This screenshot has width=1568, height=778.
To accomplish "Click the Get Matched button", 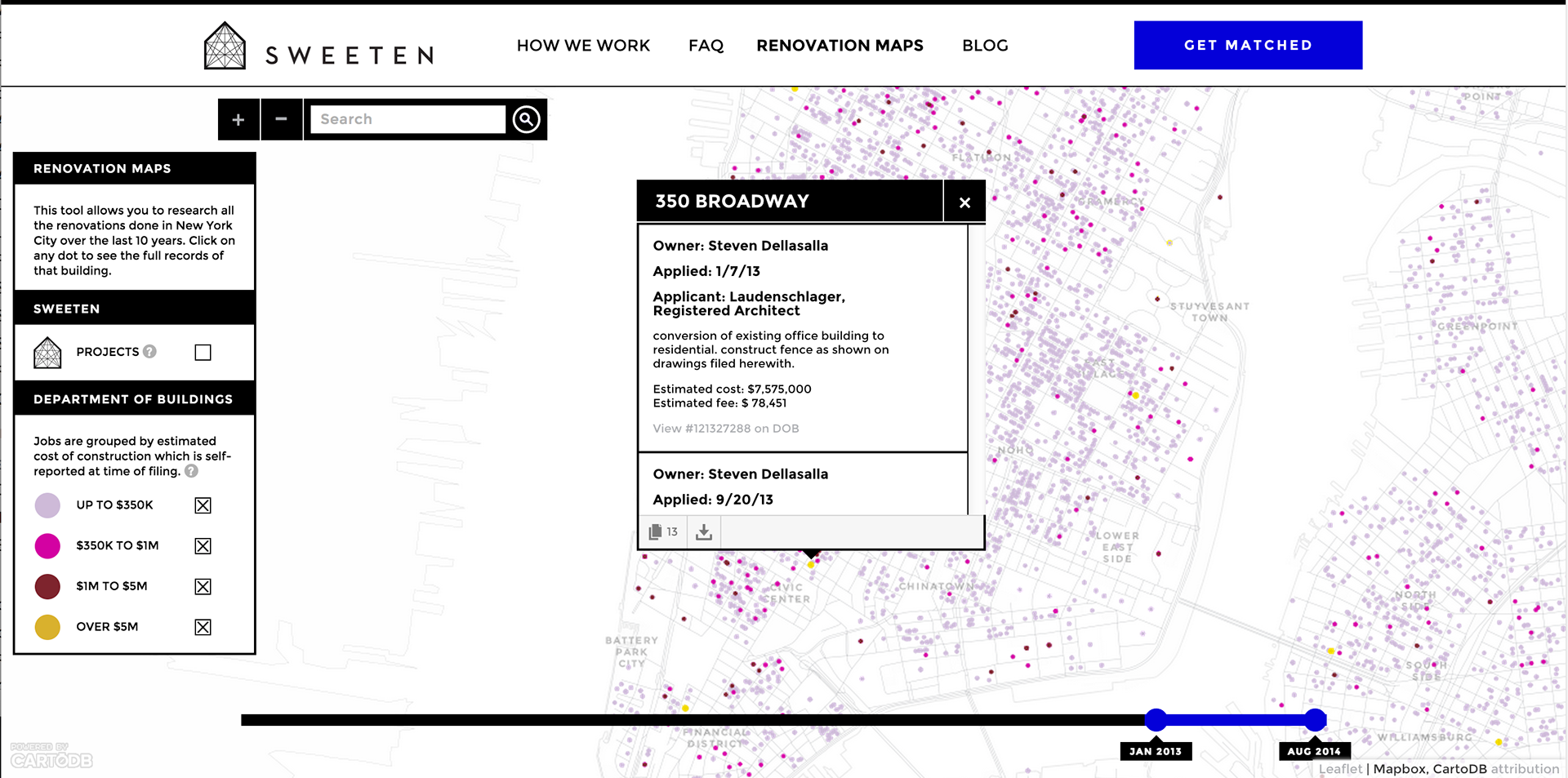I will point(1248,45).
